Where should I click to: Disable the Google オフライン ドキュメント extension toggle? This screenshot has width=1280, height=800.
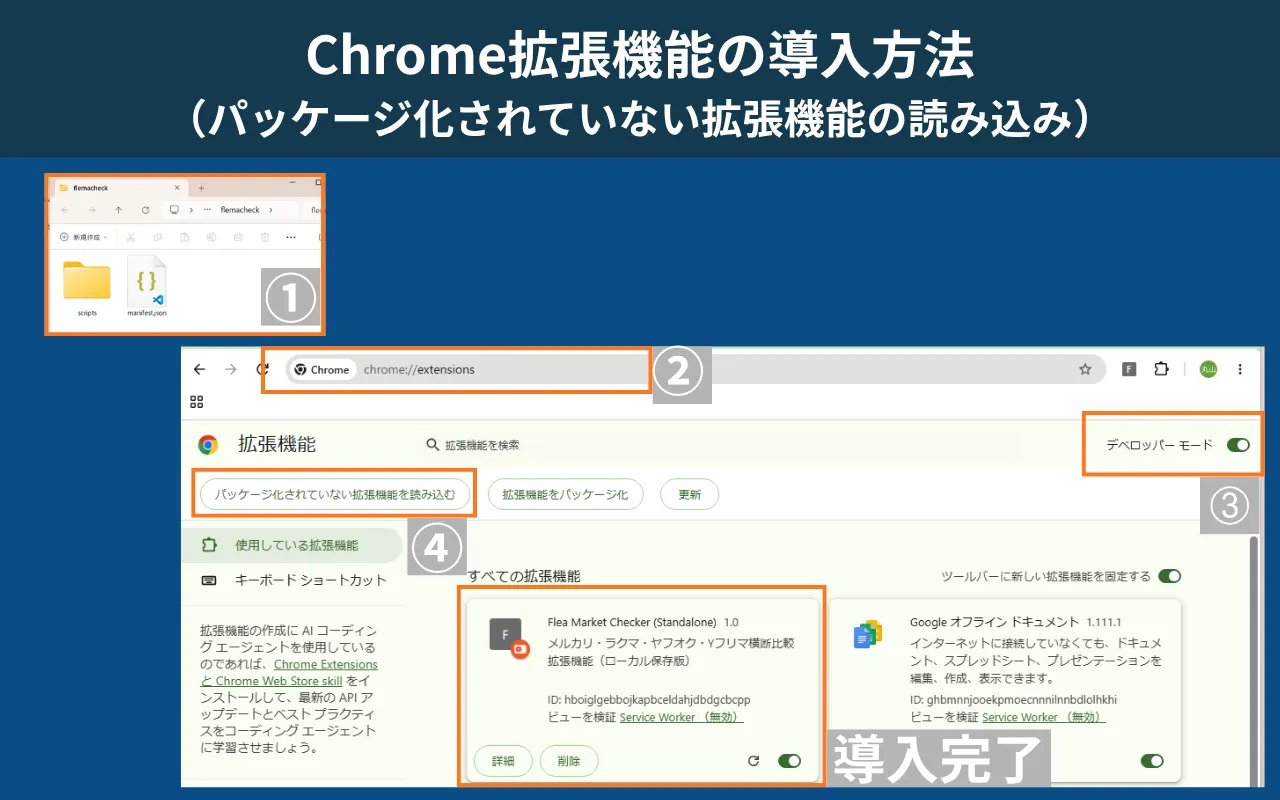point(1152,761)
